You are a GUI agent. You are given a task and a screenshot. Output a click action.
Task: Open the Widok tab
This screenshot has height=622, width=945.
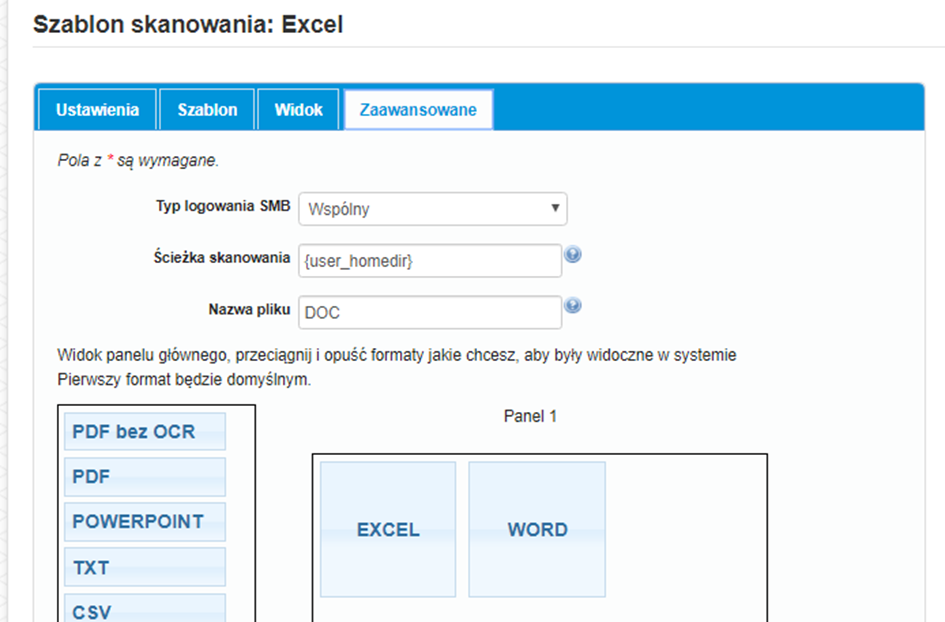click(x=298, y=110)
